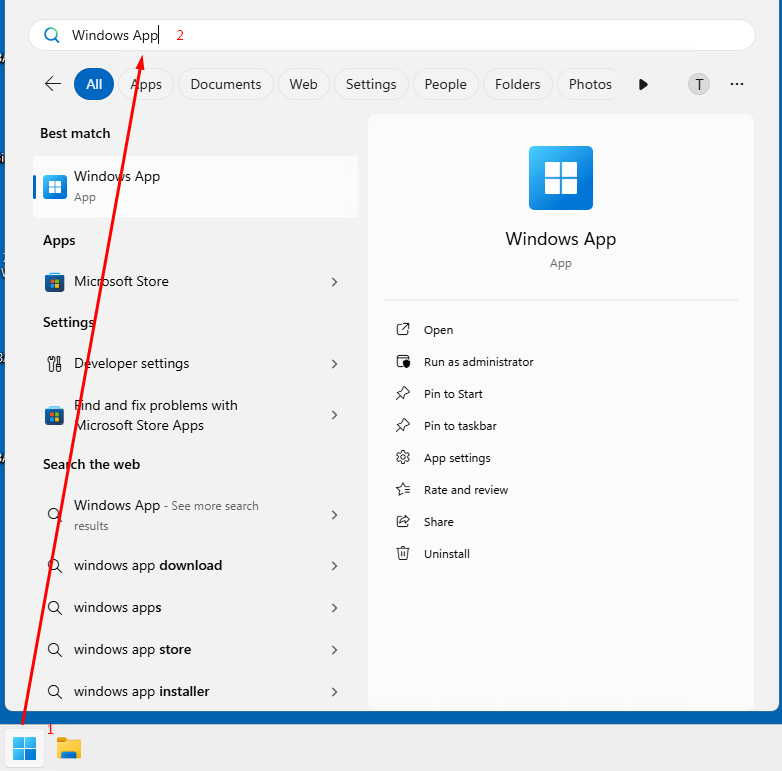The width and height of the screenshot is (782, 771).
Task: Expand the Microsoft Store result chevron
Action: coord(335,282)
